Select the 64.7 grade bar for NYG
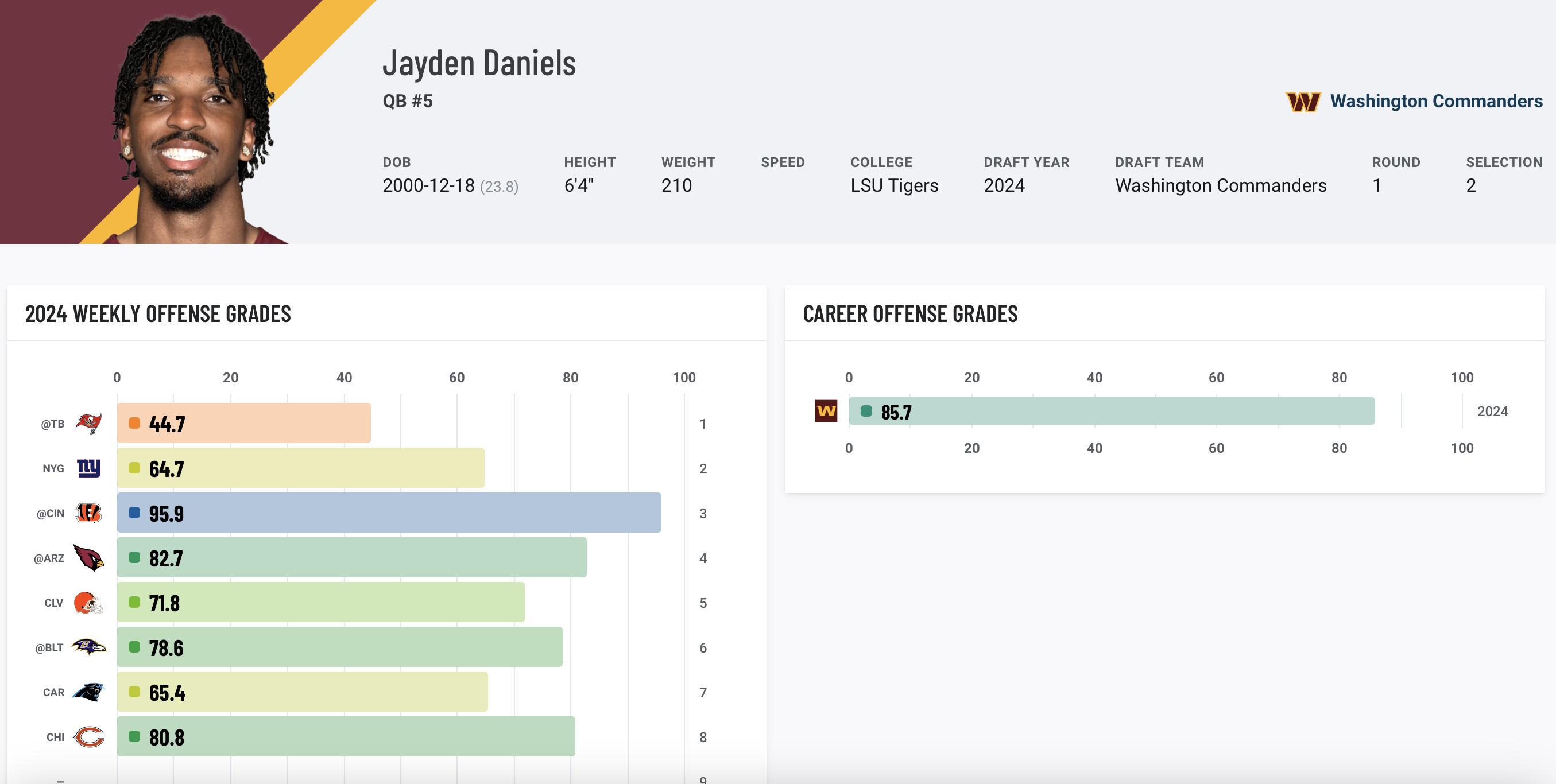Image resolution: width=1556 pixels, height=784 pixels. 301,468
